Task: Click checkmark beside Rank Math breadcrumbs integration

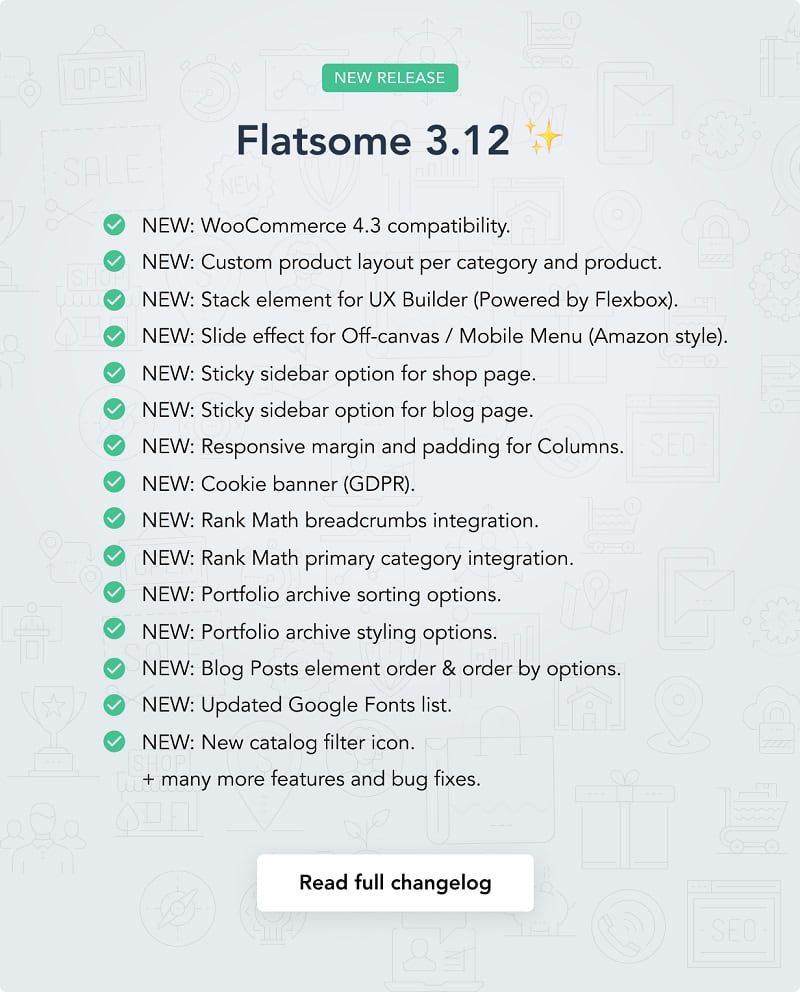Action: 114,520
